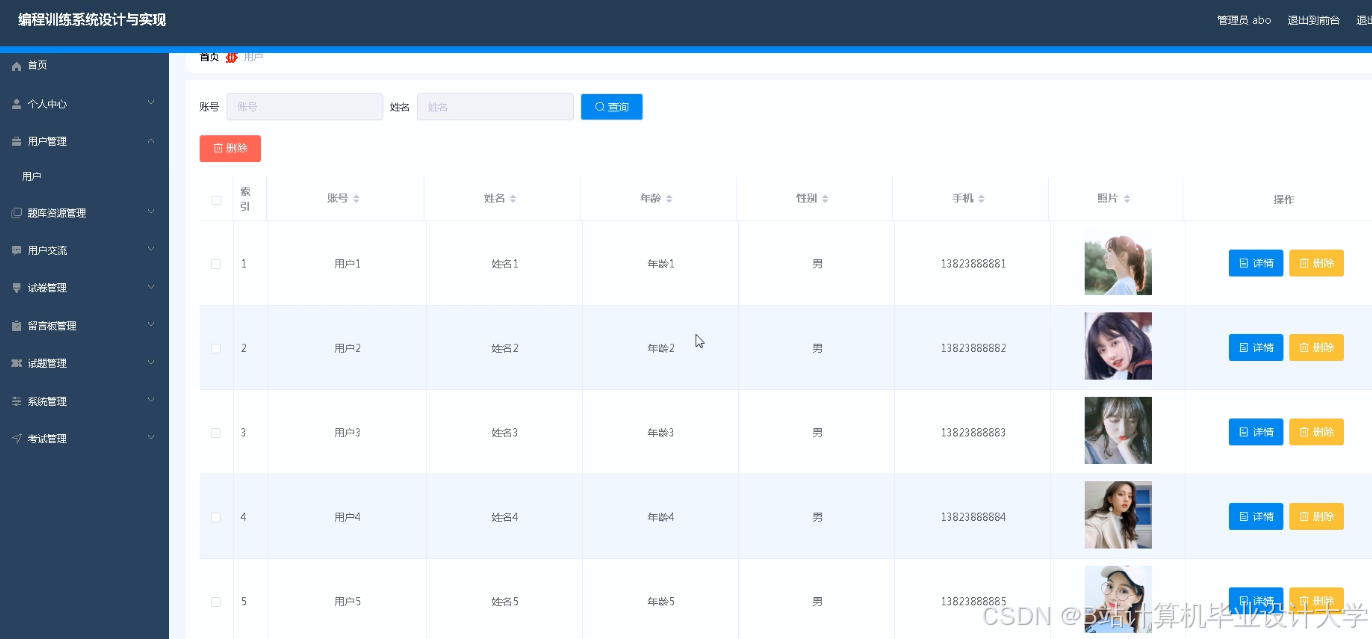
Task: Click the 账号 search input field
Action: point(305,107)
